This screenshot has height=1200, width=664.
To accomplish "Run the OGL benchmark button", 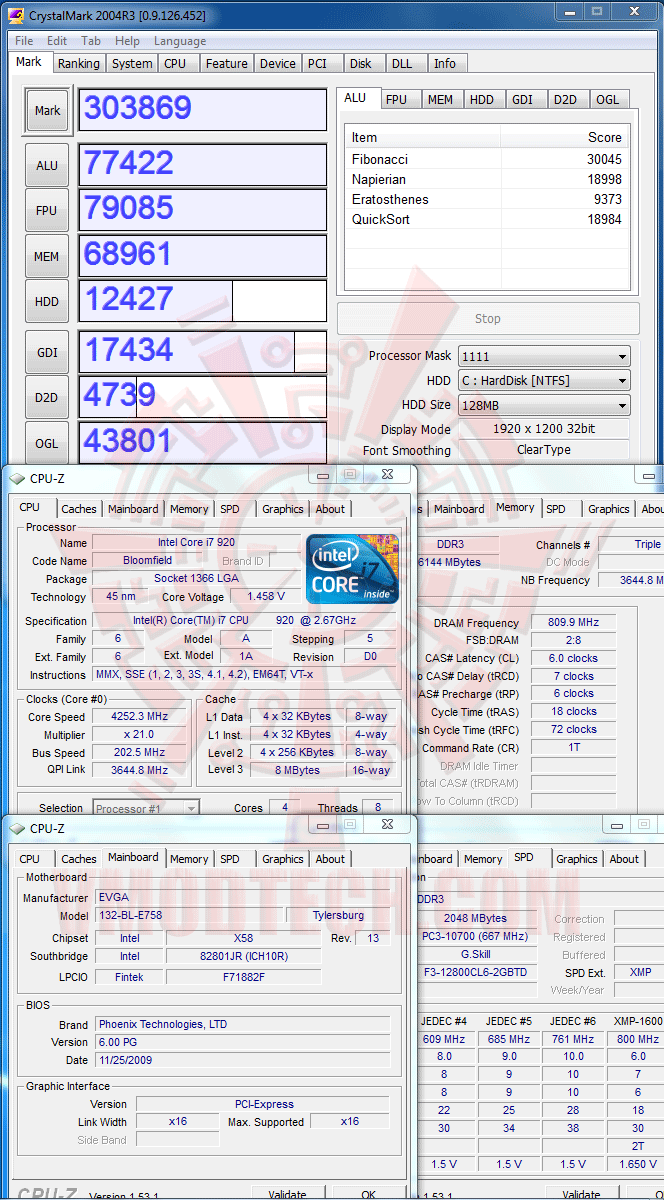I will click(47, 443).
